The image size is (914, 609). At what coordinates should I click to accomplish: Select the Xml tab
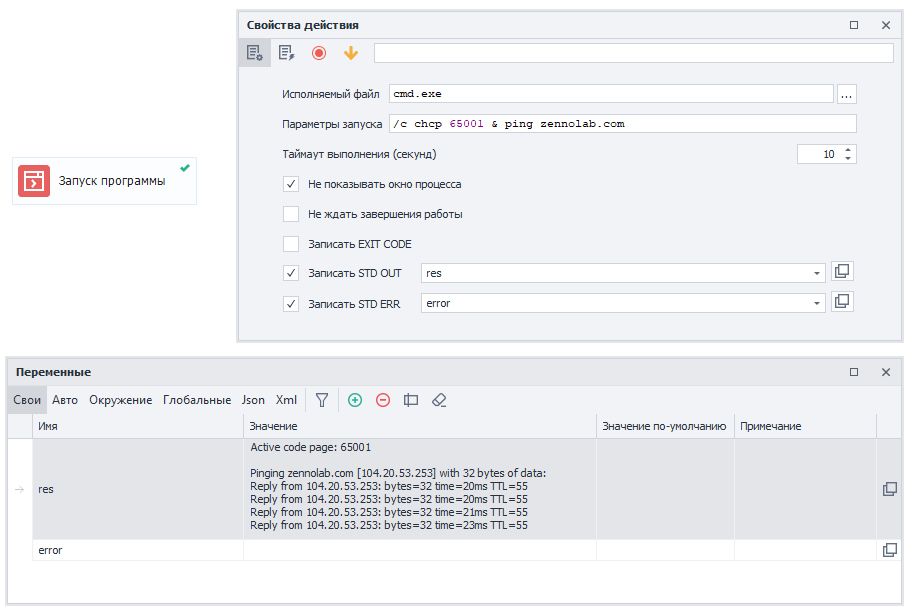pyautogui.click(x=286, y=400)
